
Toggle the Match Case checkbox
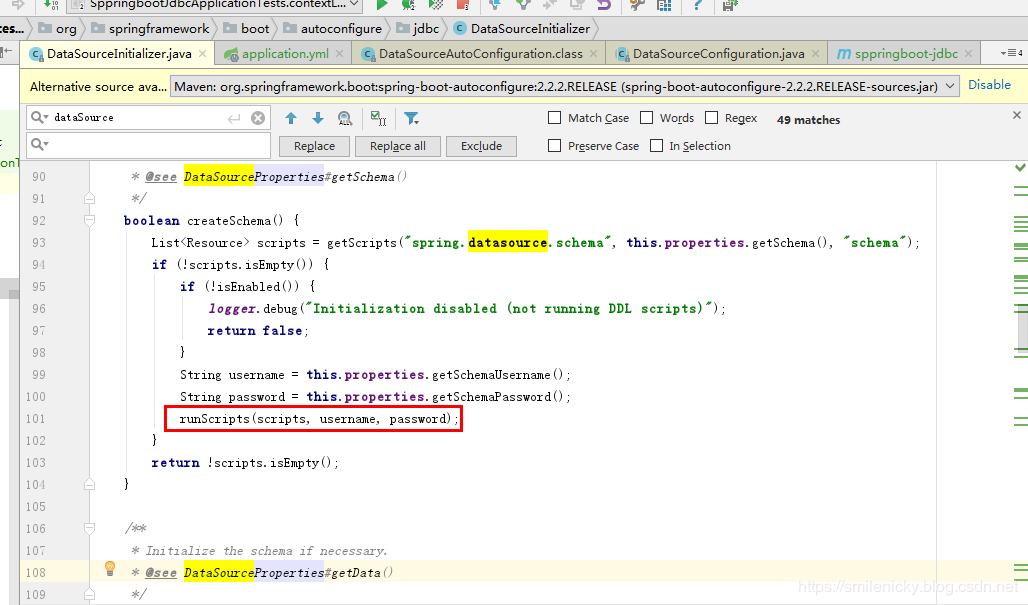tap(555, 118)
